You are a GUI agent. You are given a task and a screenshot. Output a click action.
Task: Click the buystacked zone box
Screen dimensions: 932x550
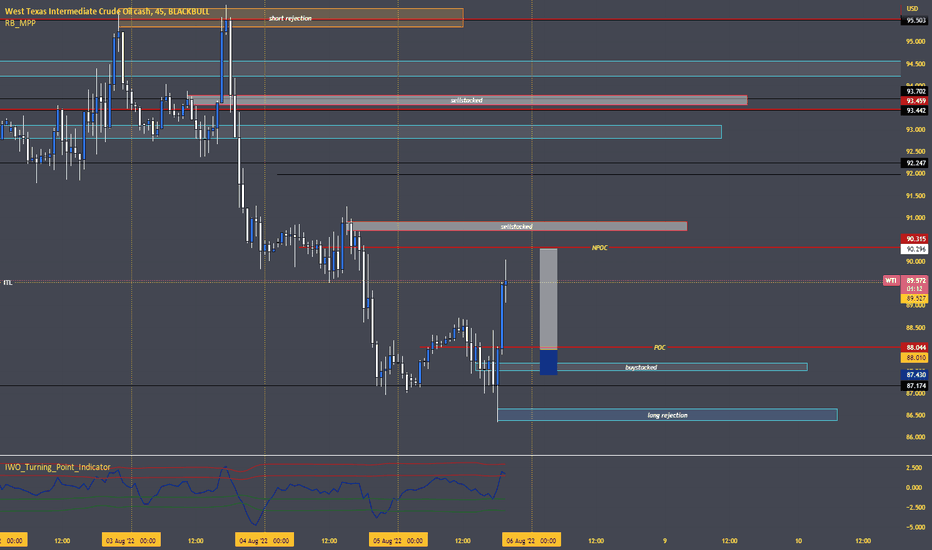(x=641, y=367)
